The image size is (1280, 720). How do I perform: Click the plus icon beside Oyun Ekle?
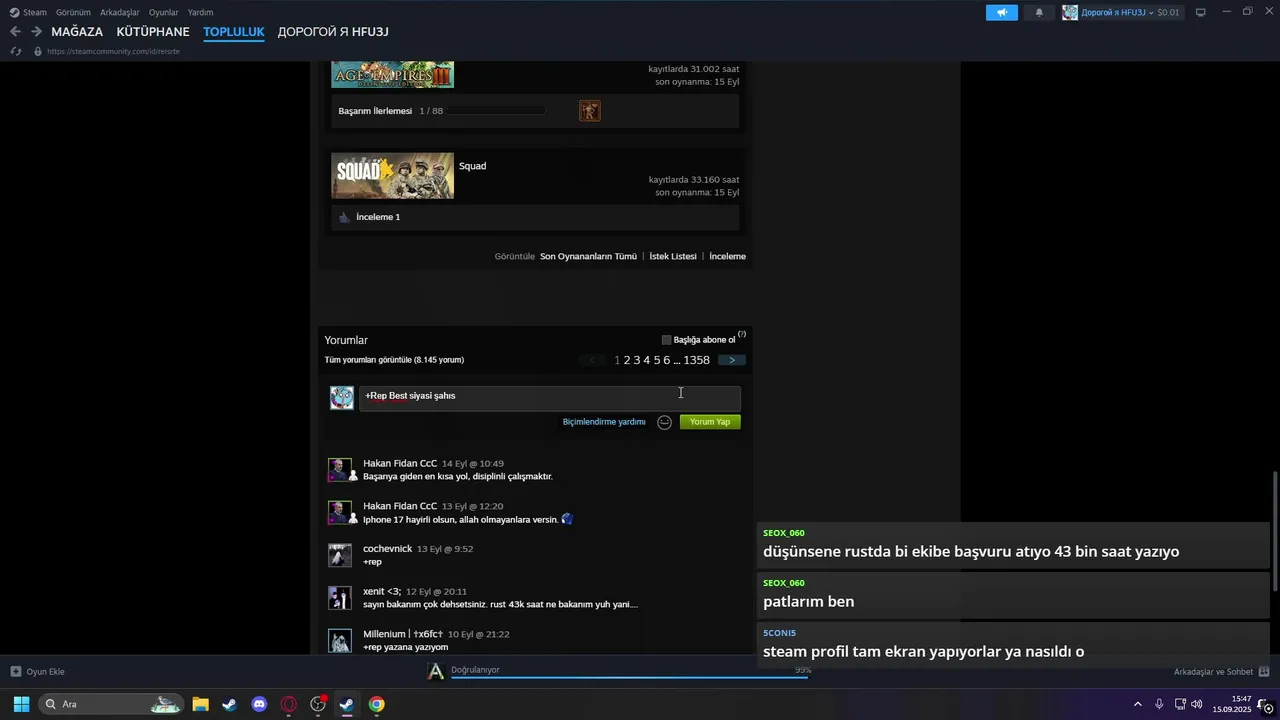click(15, 672)
